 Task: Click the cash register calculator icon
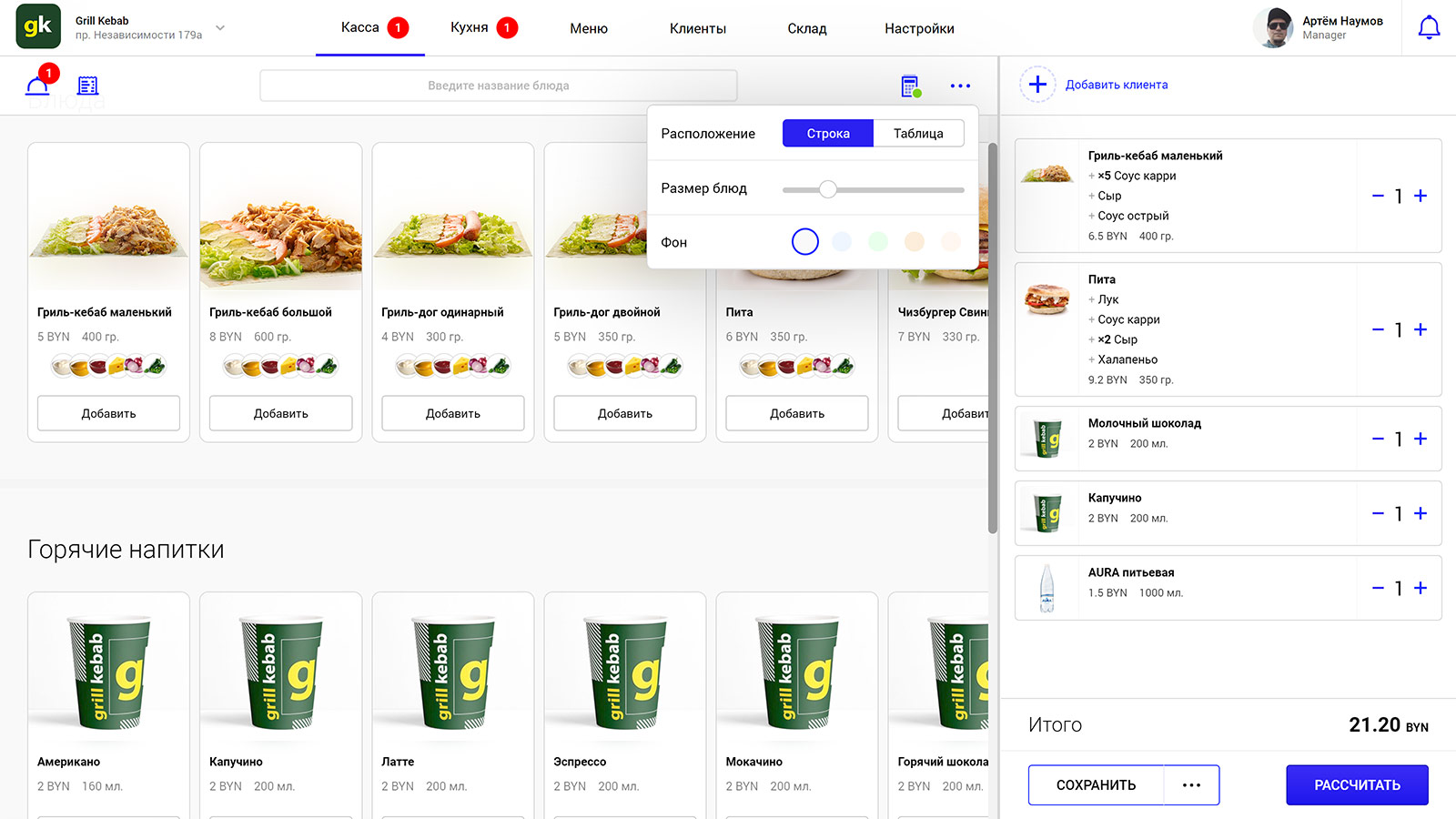[x=910, y=86]
